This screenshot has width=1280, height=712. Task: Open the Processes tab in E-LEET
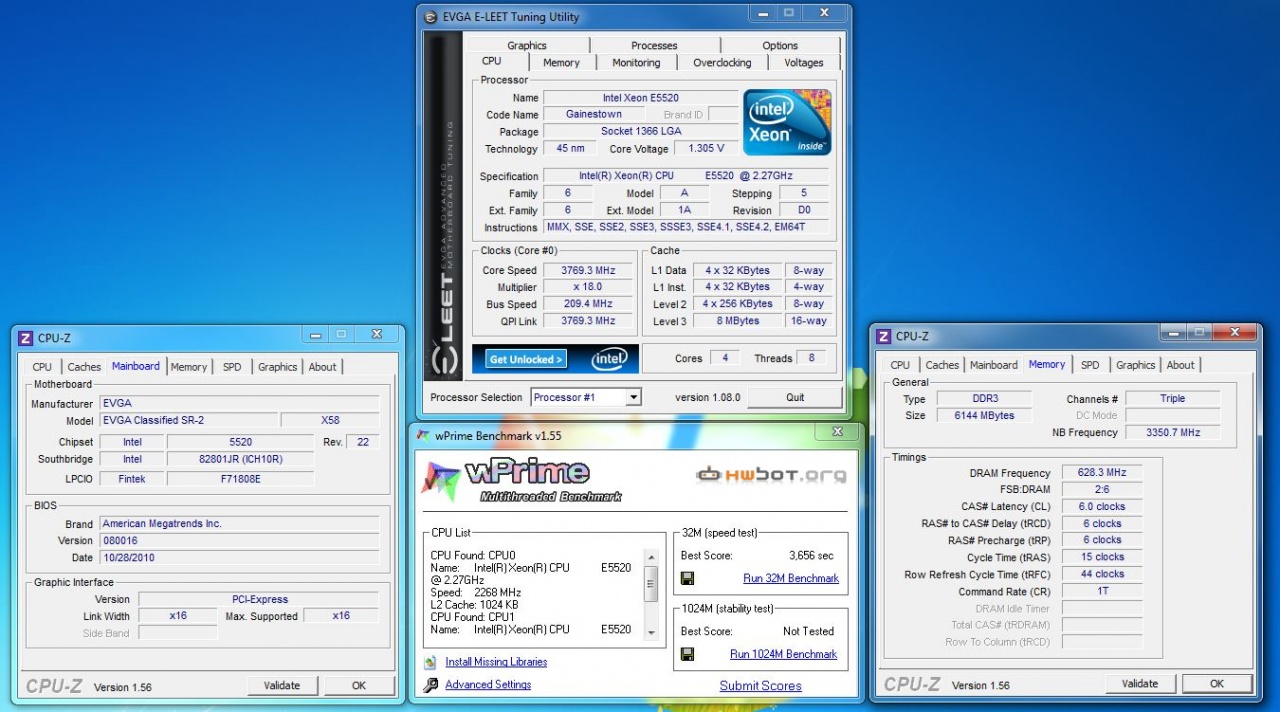pos(654,45)
